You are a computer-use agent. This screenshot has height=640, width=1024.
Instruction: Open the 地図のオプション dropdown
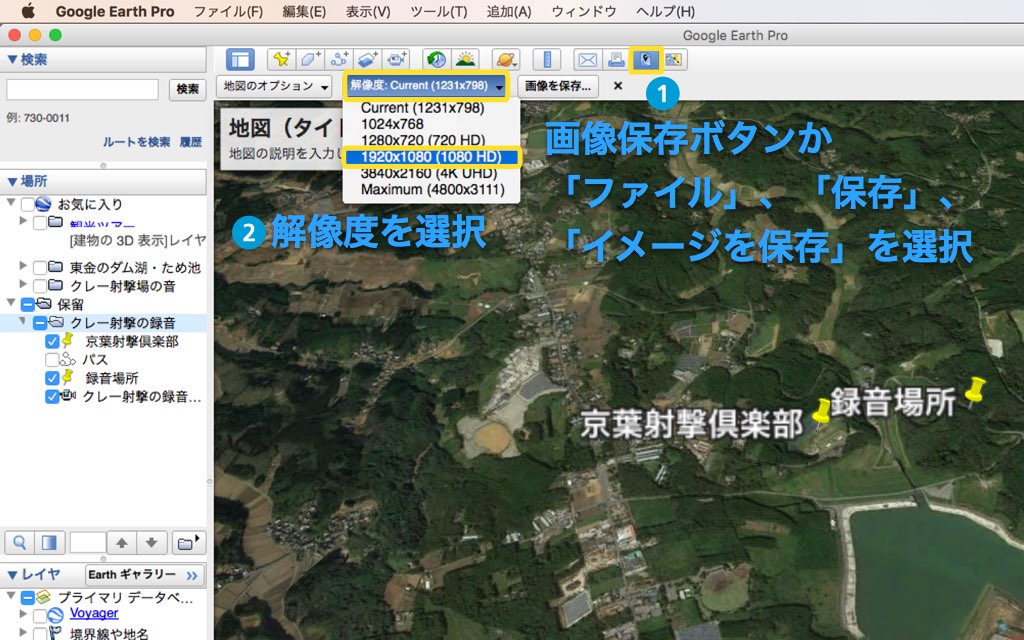point(274,86)
